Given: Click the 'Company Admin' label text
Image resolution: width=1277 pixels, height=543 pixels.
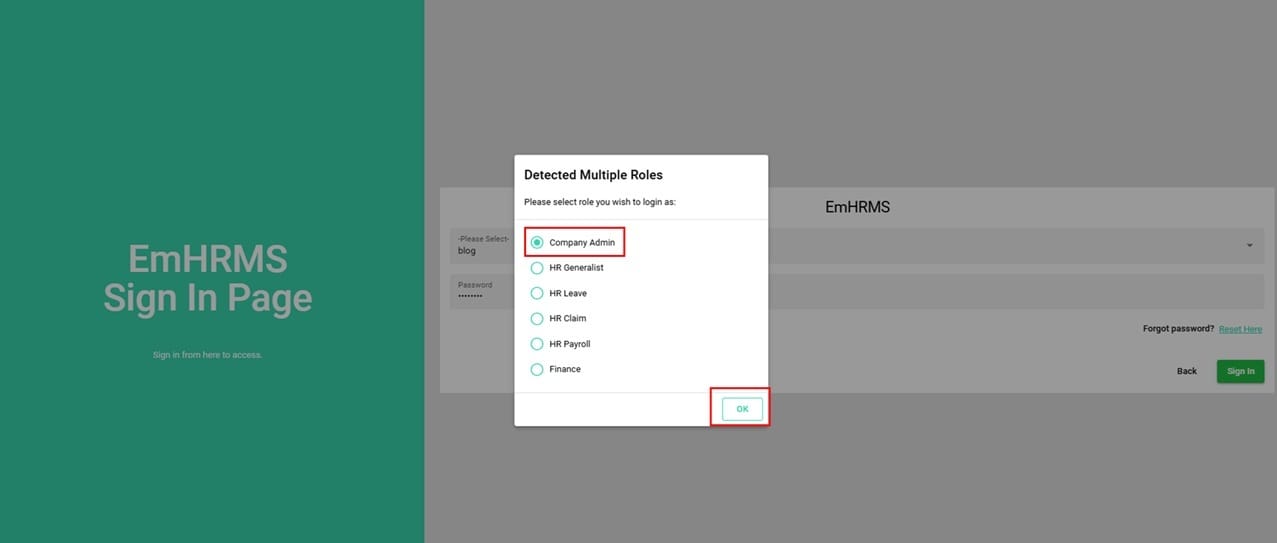Looking at the screenshot, I should (x=583, y=243).
